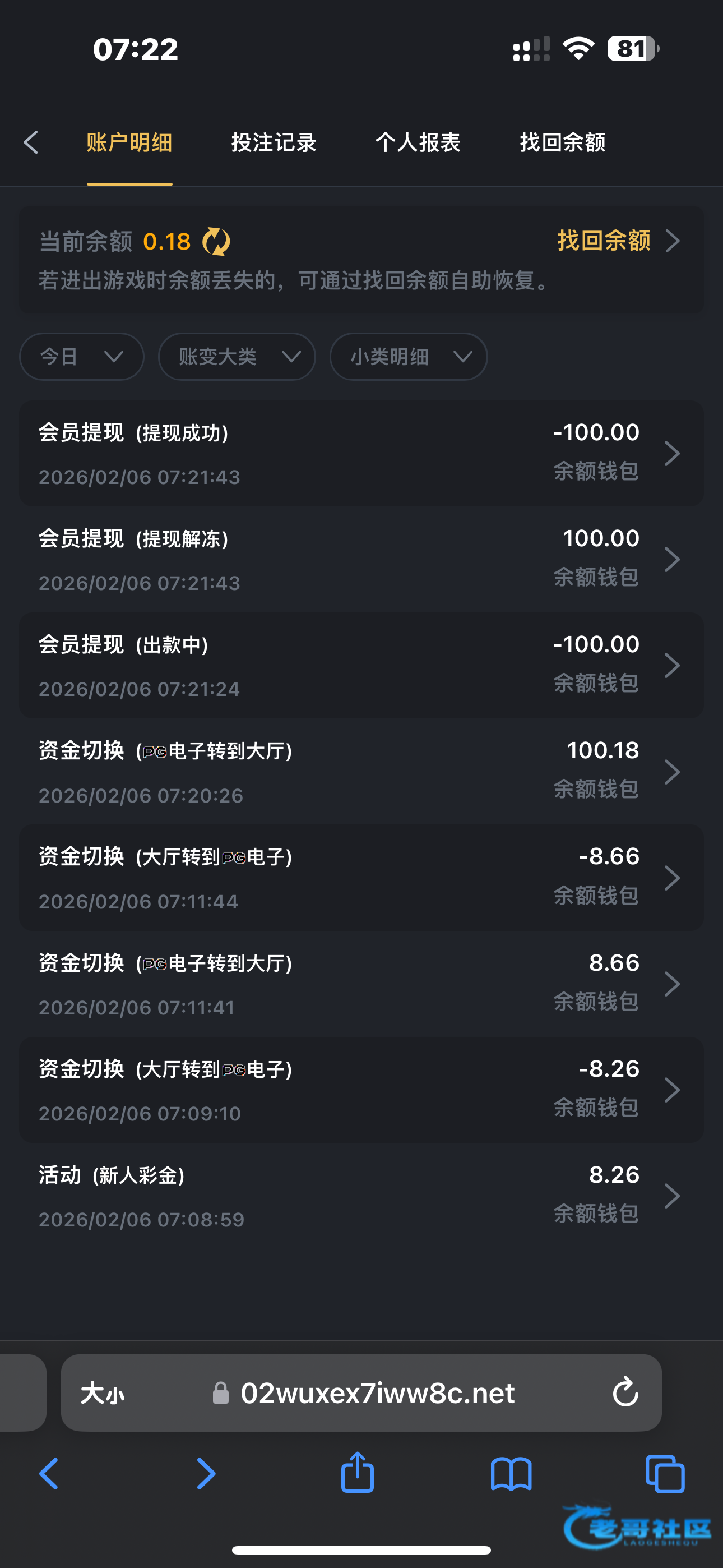The height and width of the screenshot is (1568, 723).
Task: Open the 找回余额 tab
Action: click(562, 142)
